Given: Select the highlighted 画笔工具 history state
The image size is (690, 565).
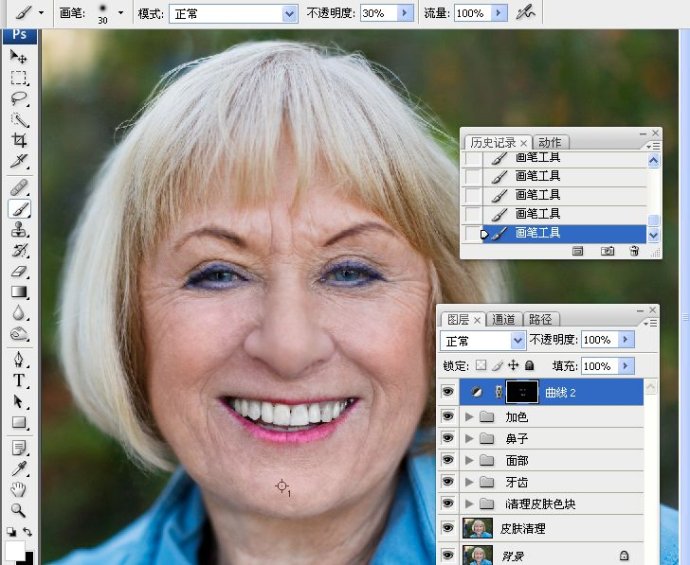Looking at the screenshot, I should pyautogui.click(x=564, y=233).
